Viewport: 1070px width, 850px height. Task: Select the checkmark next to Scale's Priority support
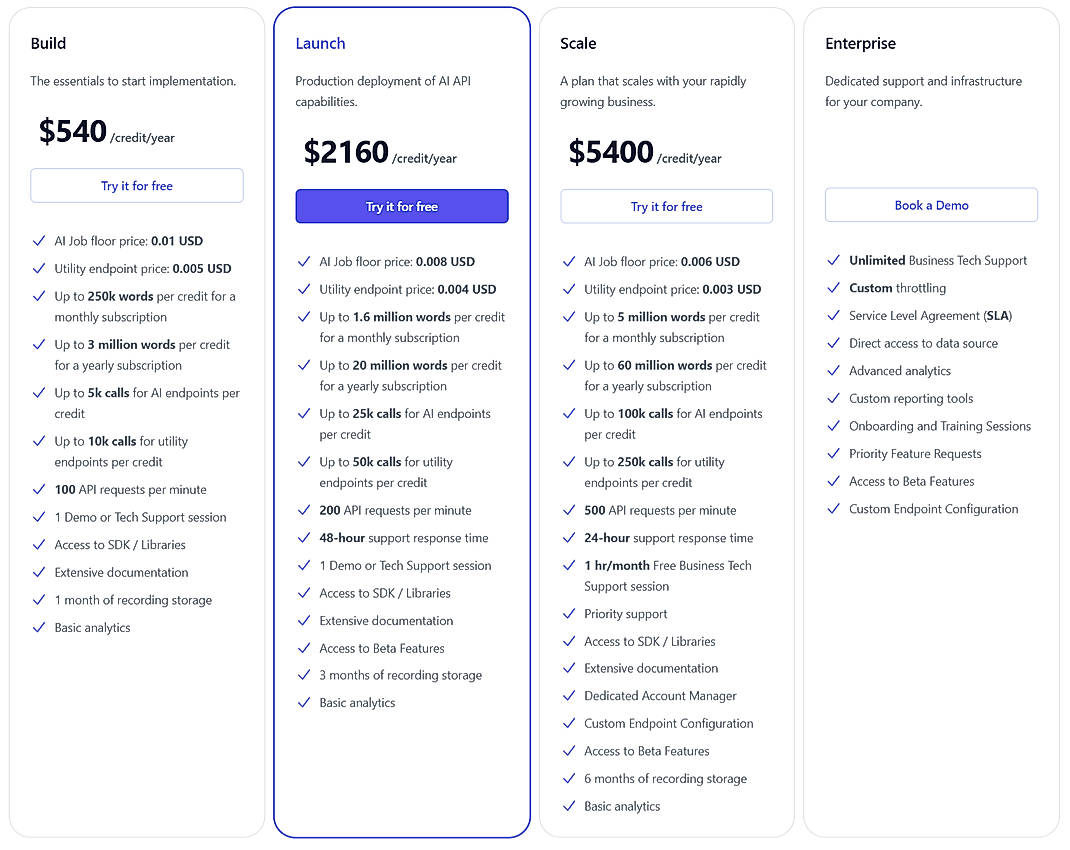point(569,614)
